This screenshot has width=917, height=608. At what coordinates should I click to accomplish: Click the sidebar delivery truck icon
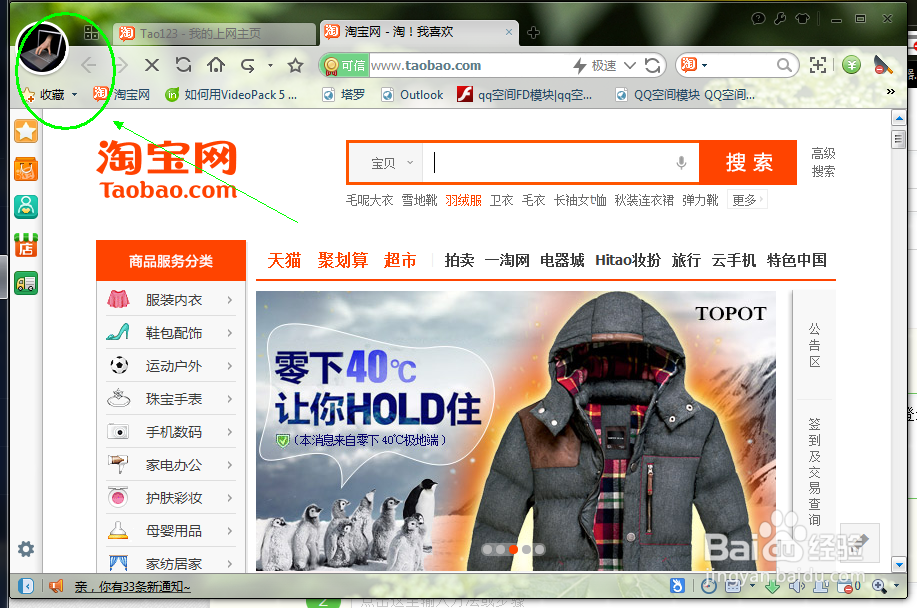click(x=26, y=284)
